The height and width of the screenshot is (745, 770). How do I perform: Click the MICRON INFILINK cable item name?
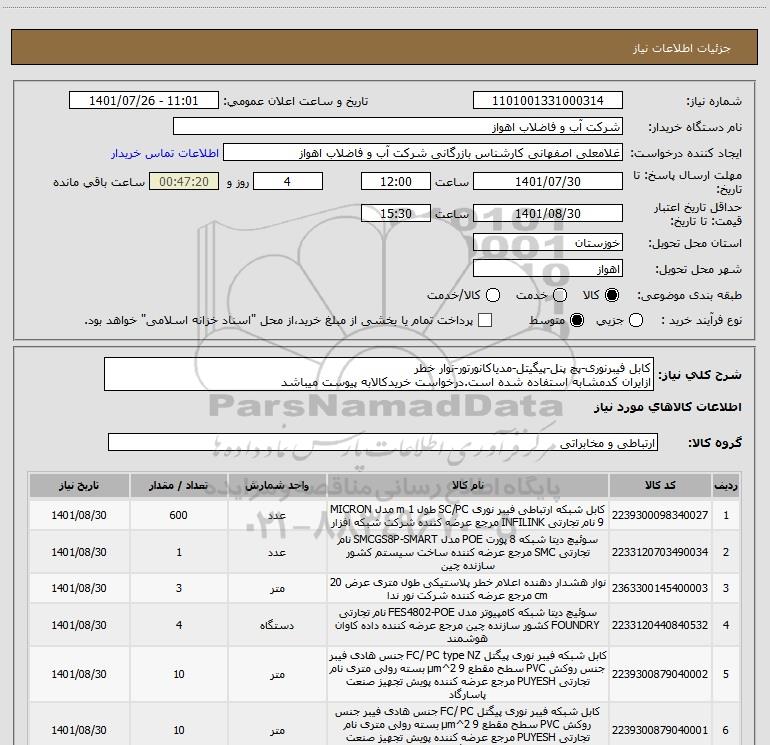[x=468, y=516]
